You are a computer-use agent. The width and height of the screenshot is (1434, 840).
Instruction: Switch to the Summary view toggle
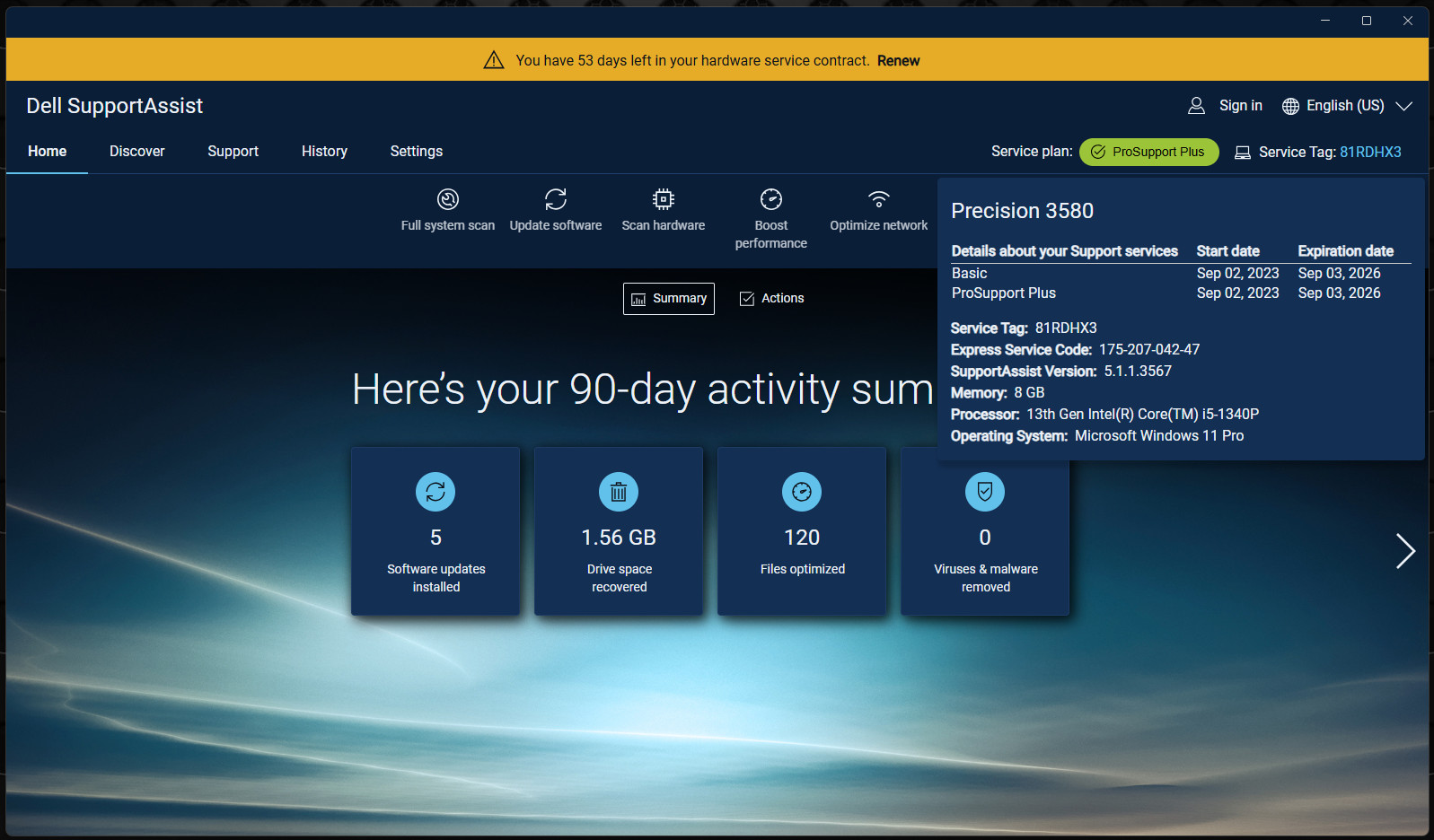point(669,299)
